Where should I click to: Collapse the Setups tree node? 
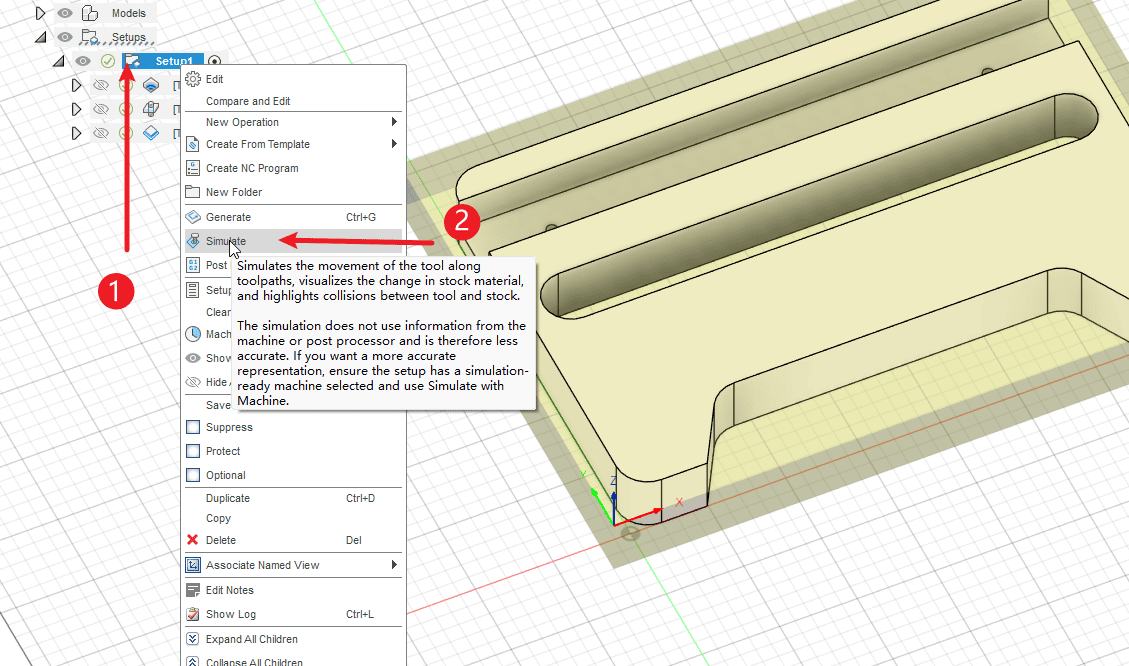41,37
